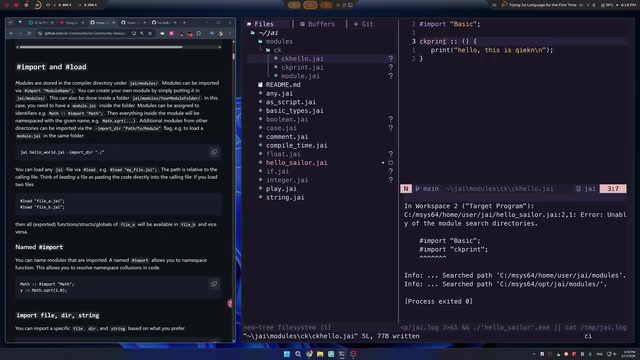Open README.md in the file tree
The width and height of the screenshot is (640, 360).
tap(283, 84)
